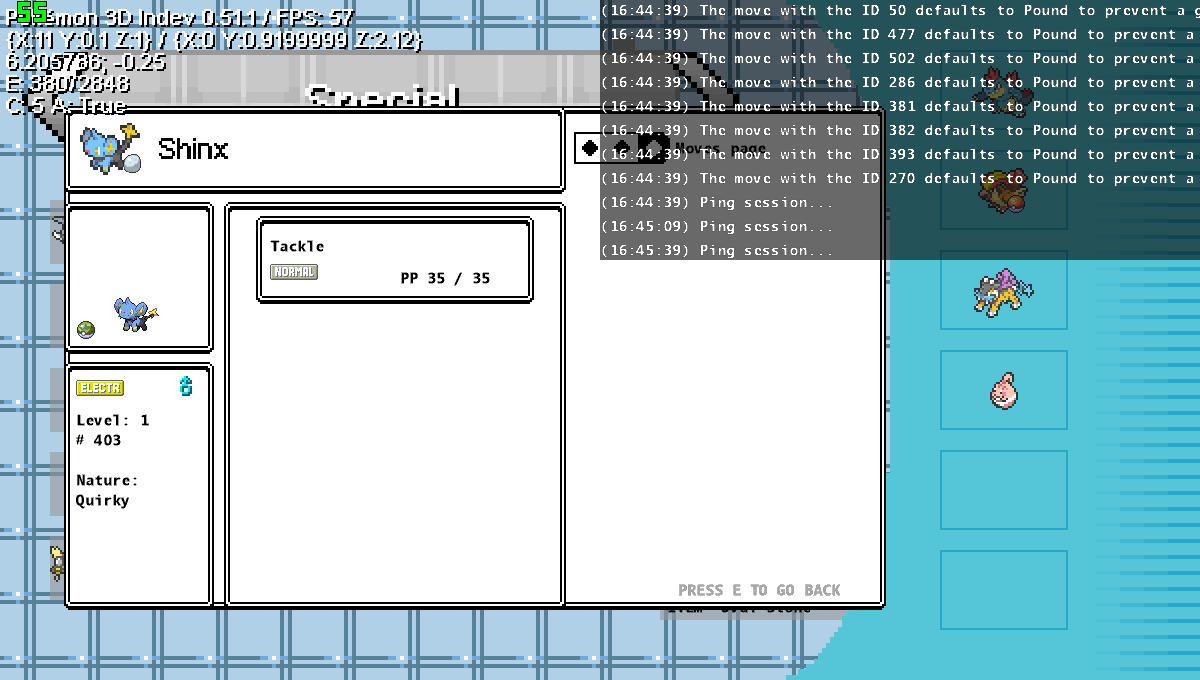Click the log line for move ID 381
Screen dimensions: 1200x680
899,106
